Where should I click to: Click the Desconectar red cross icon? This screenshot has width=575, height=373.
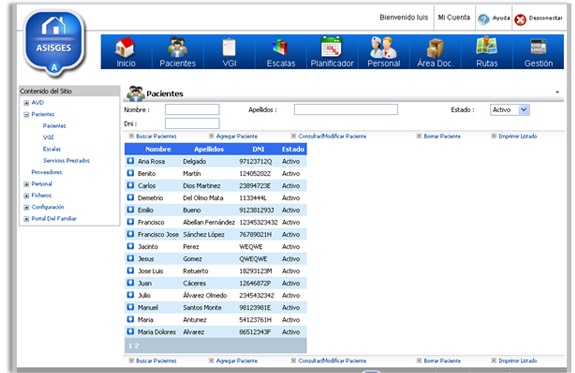(x=520, y=19)
